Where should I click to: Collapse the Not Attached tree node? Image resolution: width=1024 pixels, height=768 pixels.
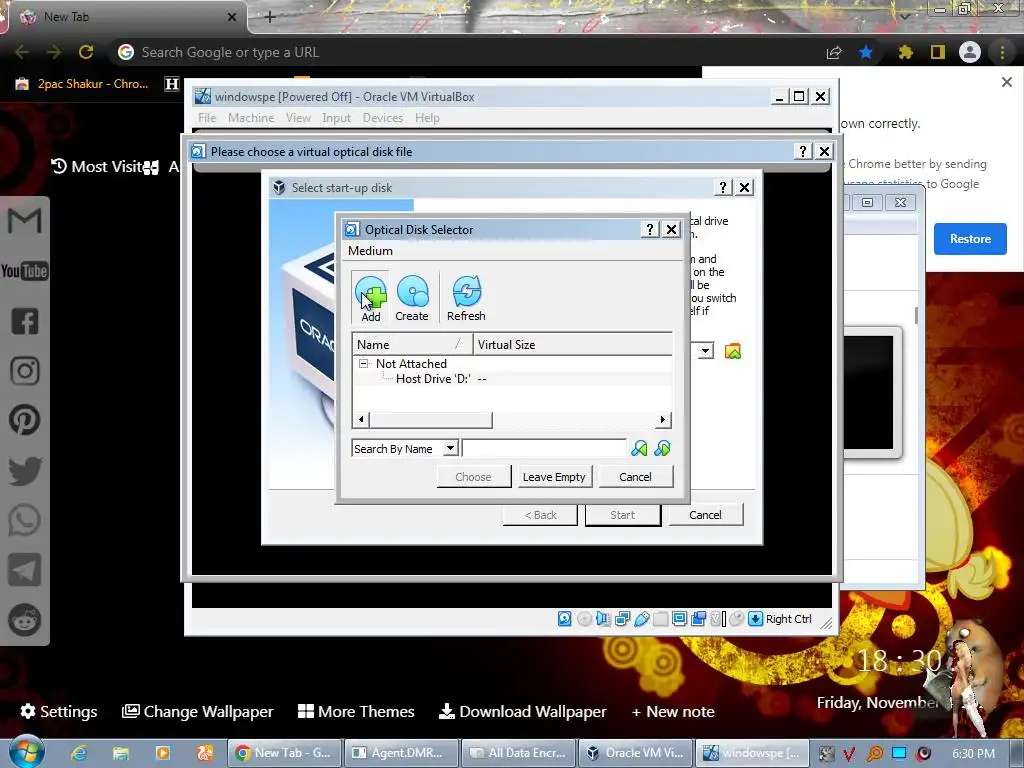tap(364, 364)
